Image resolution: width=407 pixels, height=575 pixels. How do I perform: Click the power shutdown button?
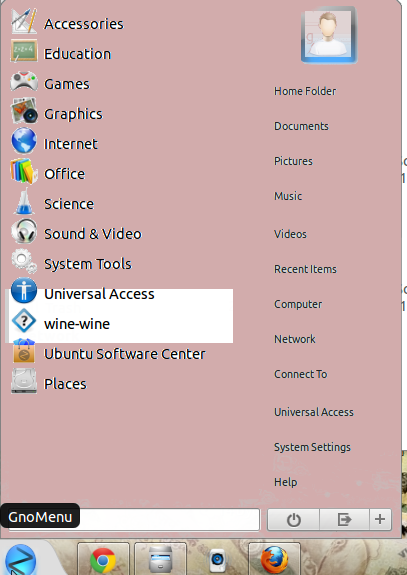(x=293, y=519)
